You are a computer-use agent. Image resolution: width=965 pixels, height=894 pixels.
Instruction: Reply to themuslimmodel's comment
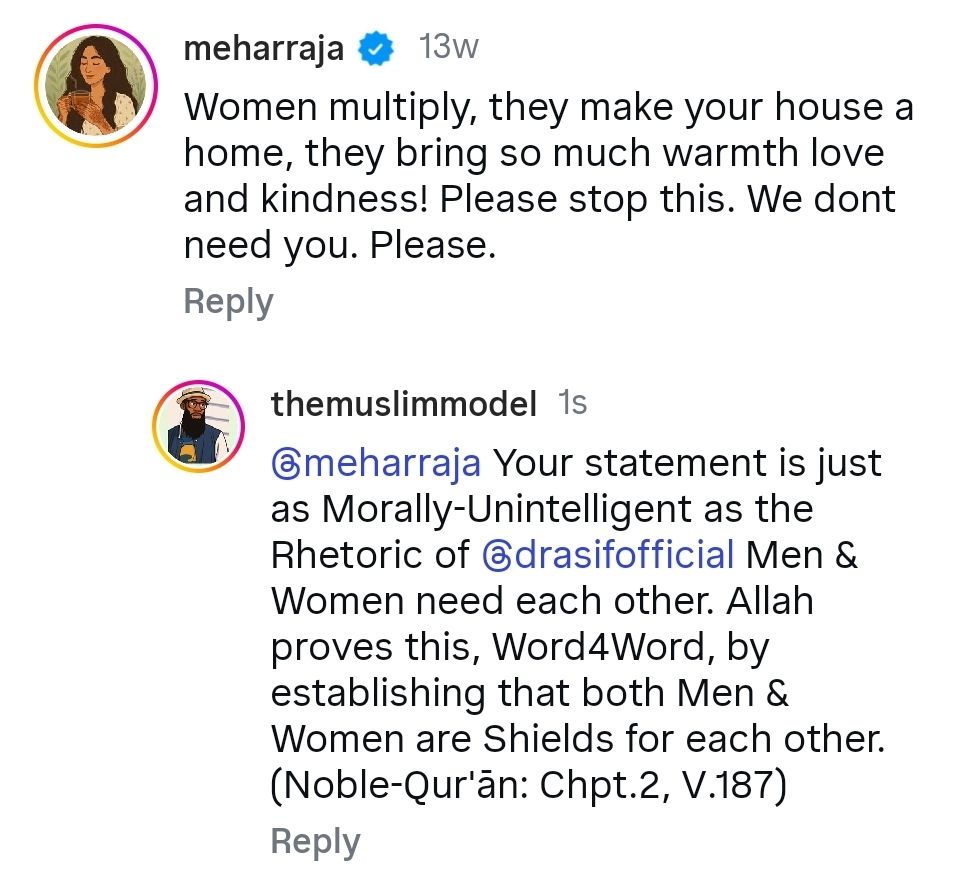[x=315, y=841]
